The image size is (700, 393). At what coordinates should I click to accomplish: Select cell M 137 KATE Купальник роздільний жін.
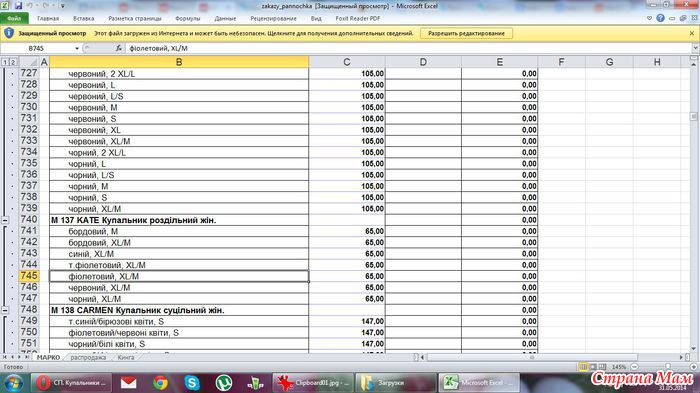179,220
